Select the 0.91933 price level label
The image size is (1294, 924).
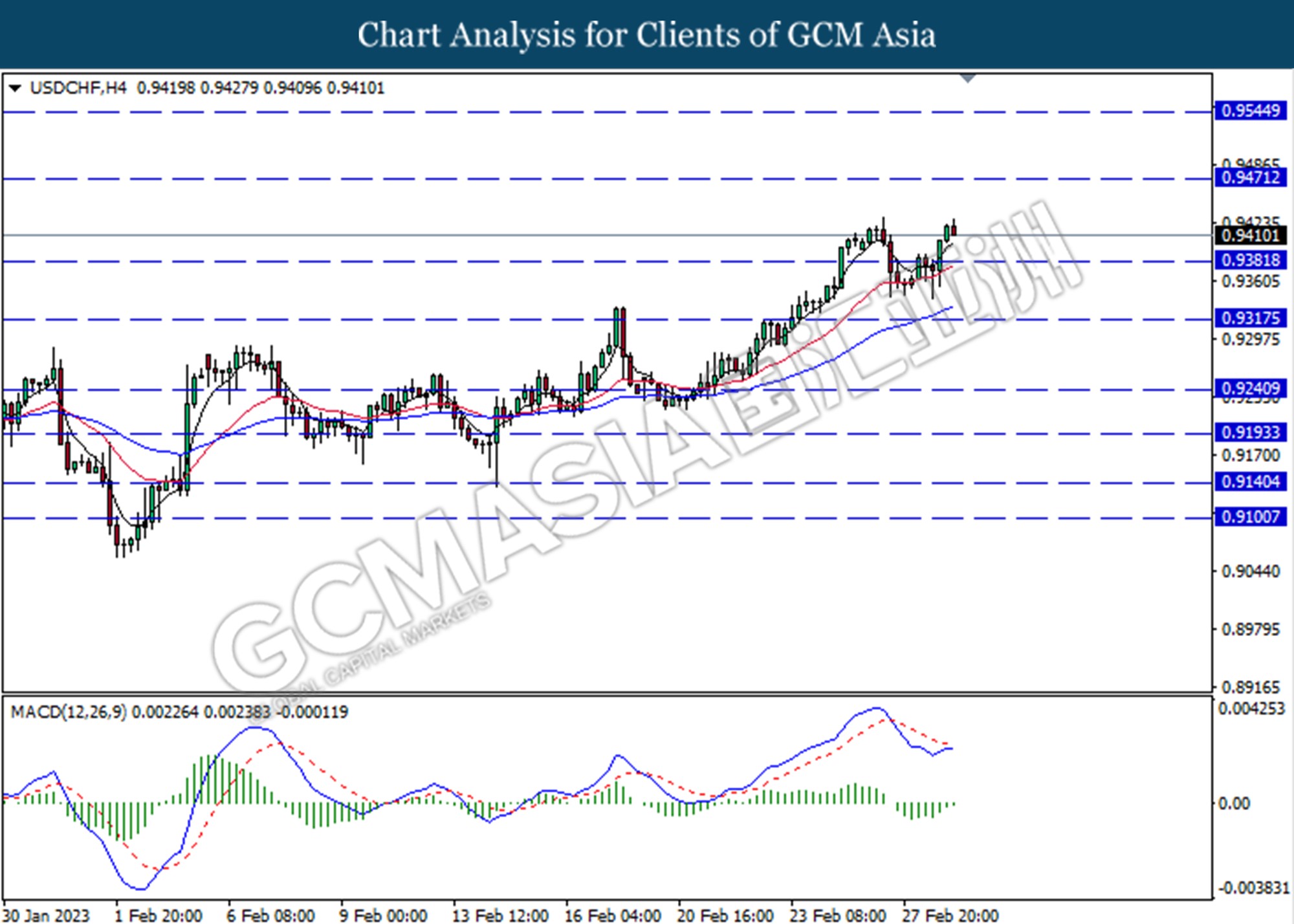[1250, 432]
